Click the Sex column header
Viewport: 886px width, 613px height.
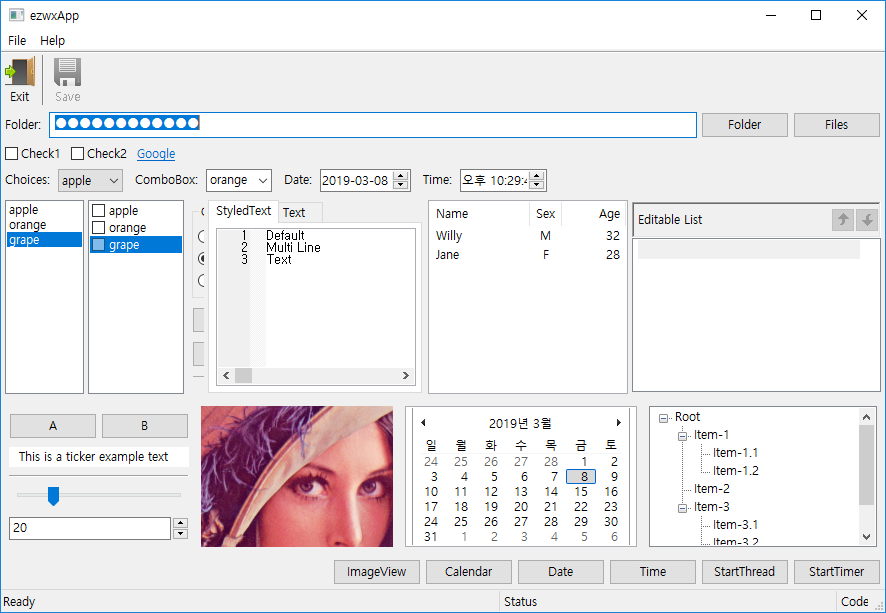tap(545, 214)
